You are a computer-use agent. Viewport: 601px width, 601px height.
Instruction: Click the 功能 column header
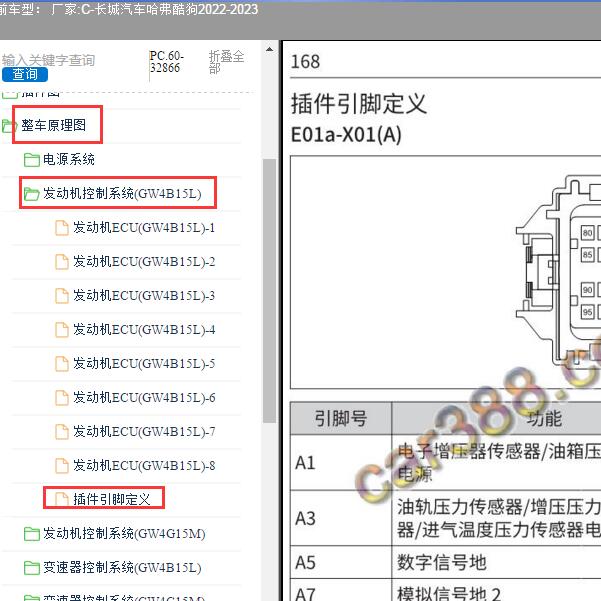point(544,418)
